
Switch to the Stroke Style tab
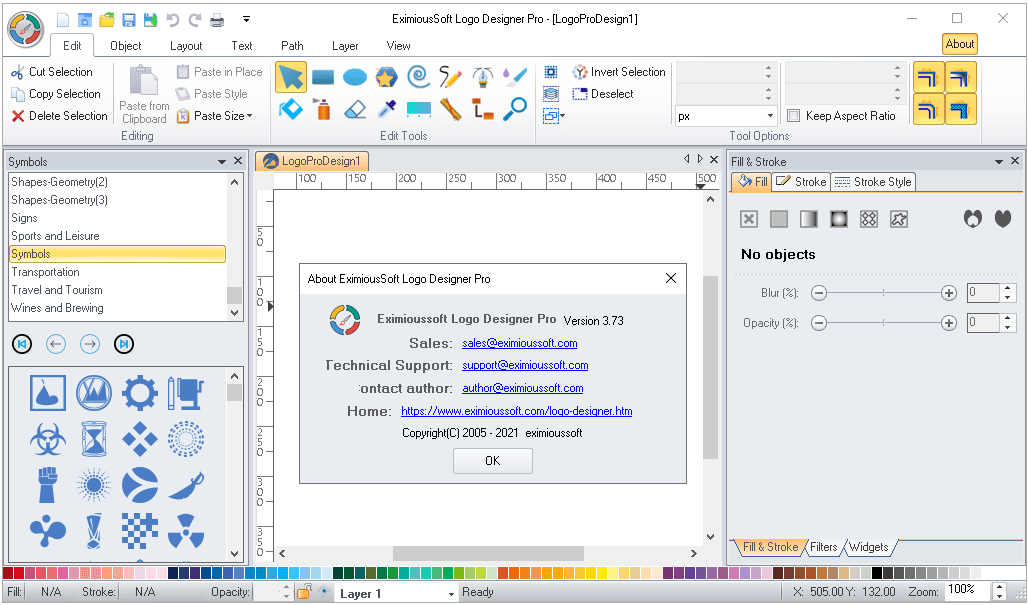point(873,182)
